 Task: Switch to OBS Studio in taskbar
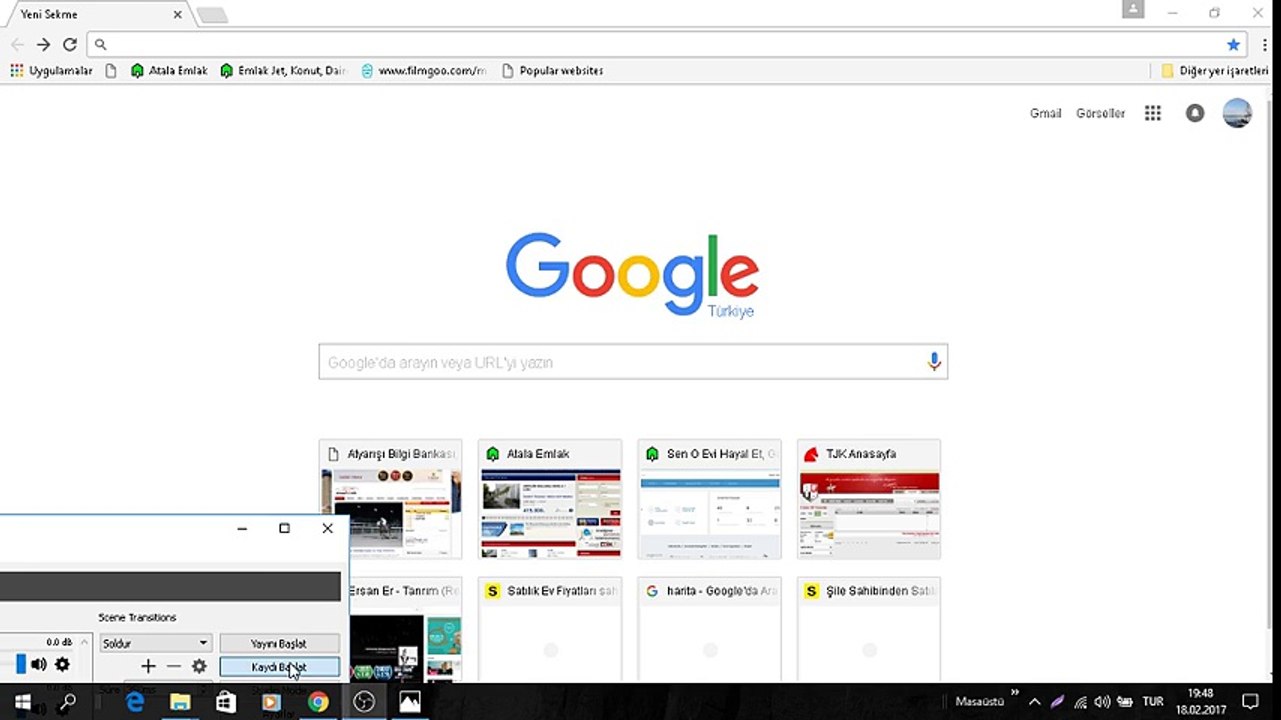click(x=364, y=702)
